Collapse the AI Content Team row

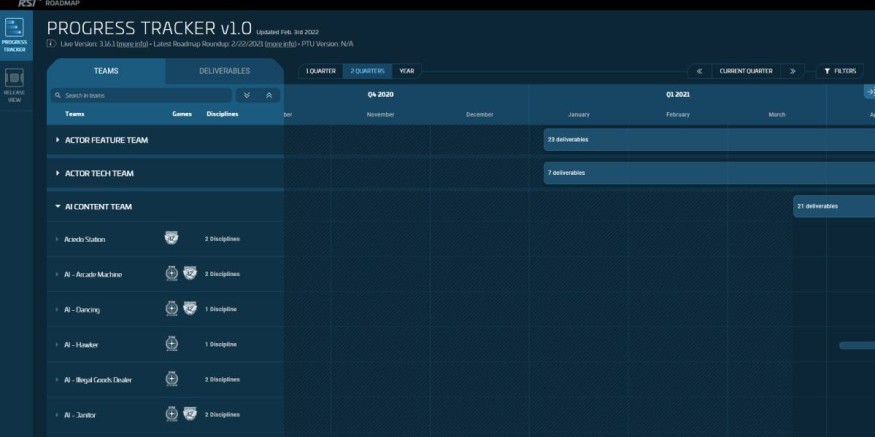[57, 207]
